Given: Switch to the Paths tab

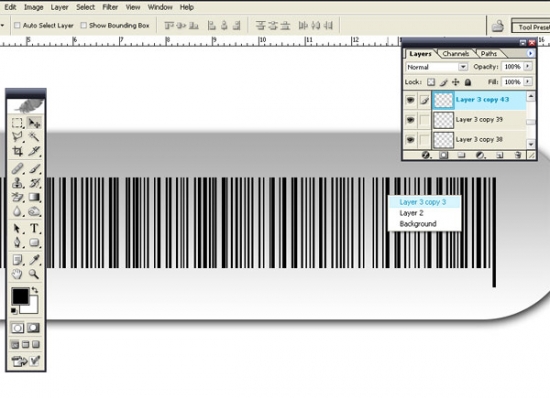Looking at the screenshot, I should (x=489, y=54).
